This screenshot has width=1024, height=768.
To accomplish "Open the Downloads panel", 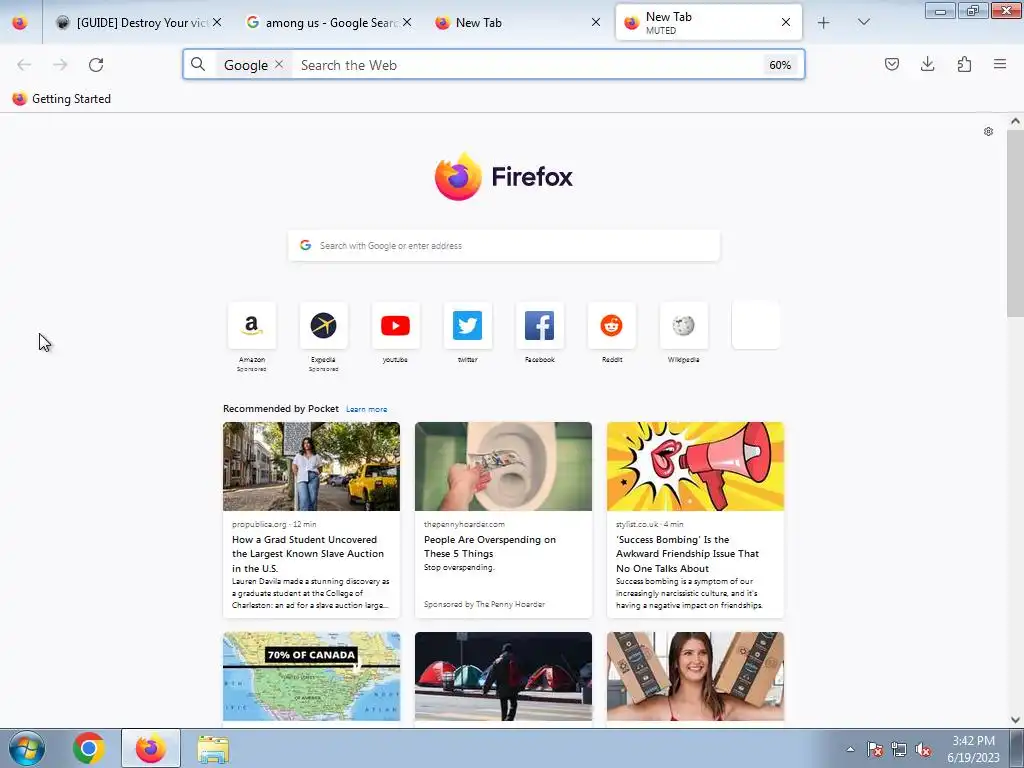I will 927,64.
